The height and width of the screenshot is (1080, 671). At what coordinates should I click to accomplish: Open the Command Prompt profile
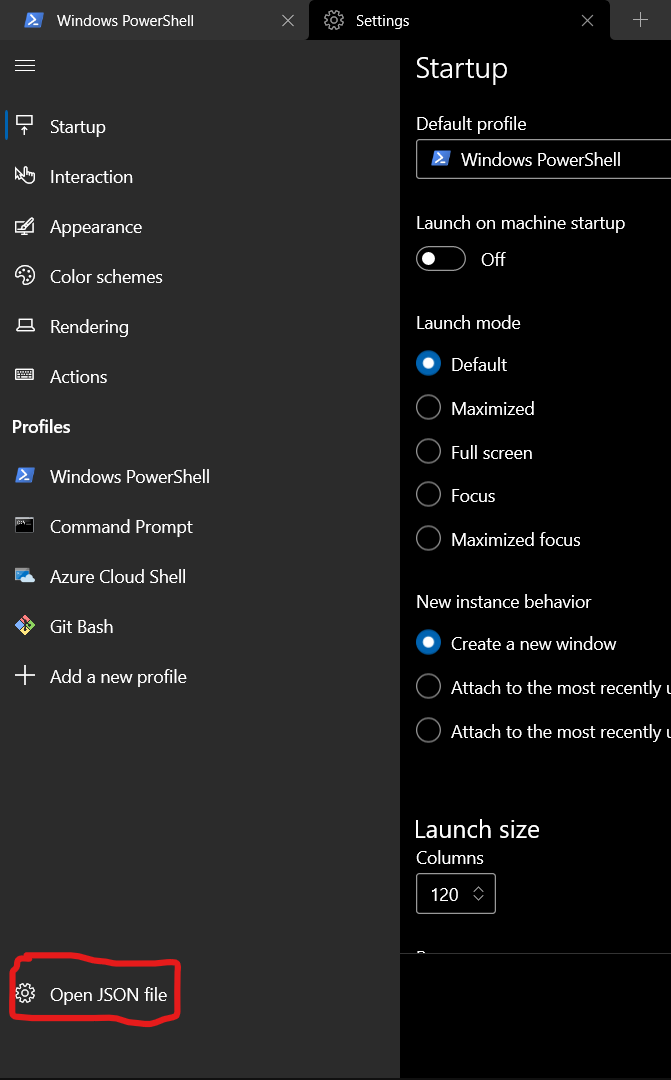pos(121,527)
